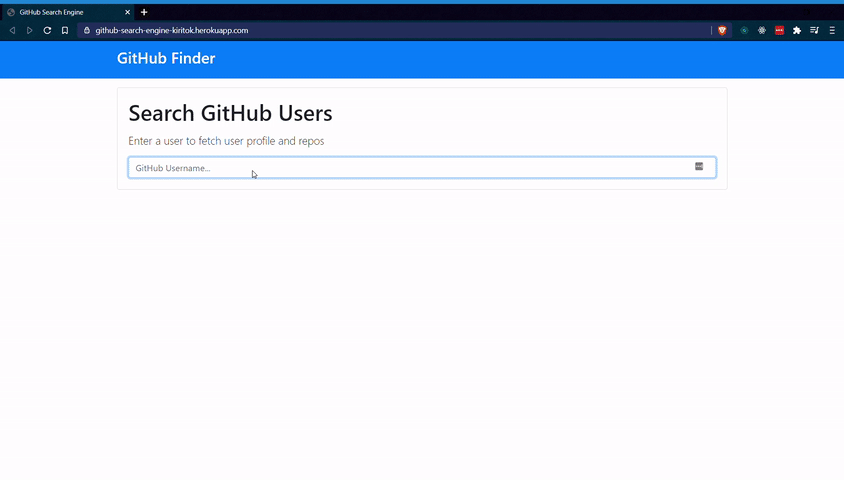Click the keyboard icon inside username field
Viewport: 844px width, 480px height.
[699, 166]
